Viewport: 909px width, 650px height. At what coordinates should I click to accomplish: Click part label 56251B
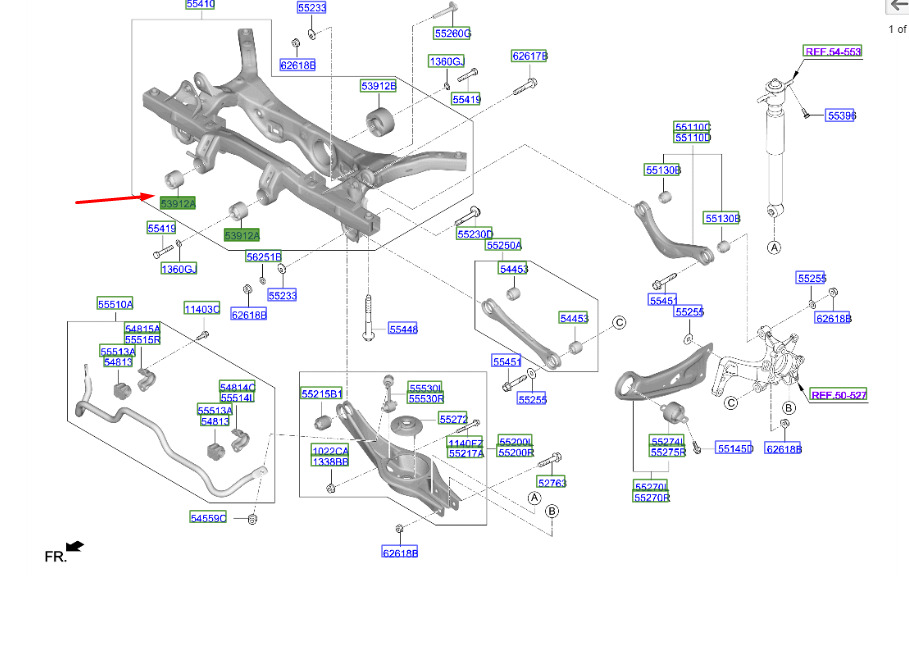[264, 257]
